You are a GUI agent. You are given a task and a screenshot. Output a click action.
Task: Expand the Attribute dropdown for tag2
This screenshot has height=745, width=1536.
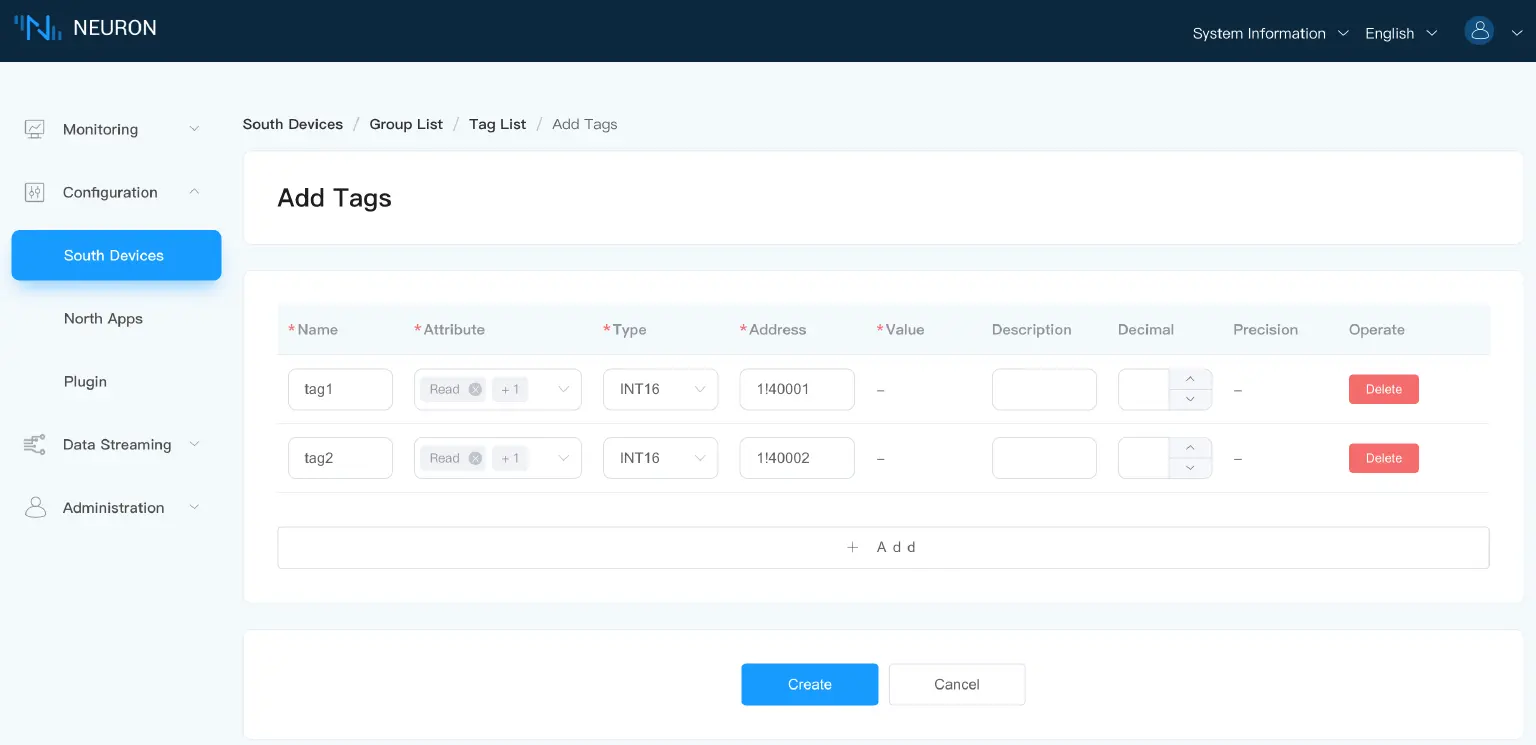pyautogui.click(x=563, y=457)
